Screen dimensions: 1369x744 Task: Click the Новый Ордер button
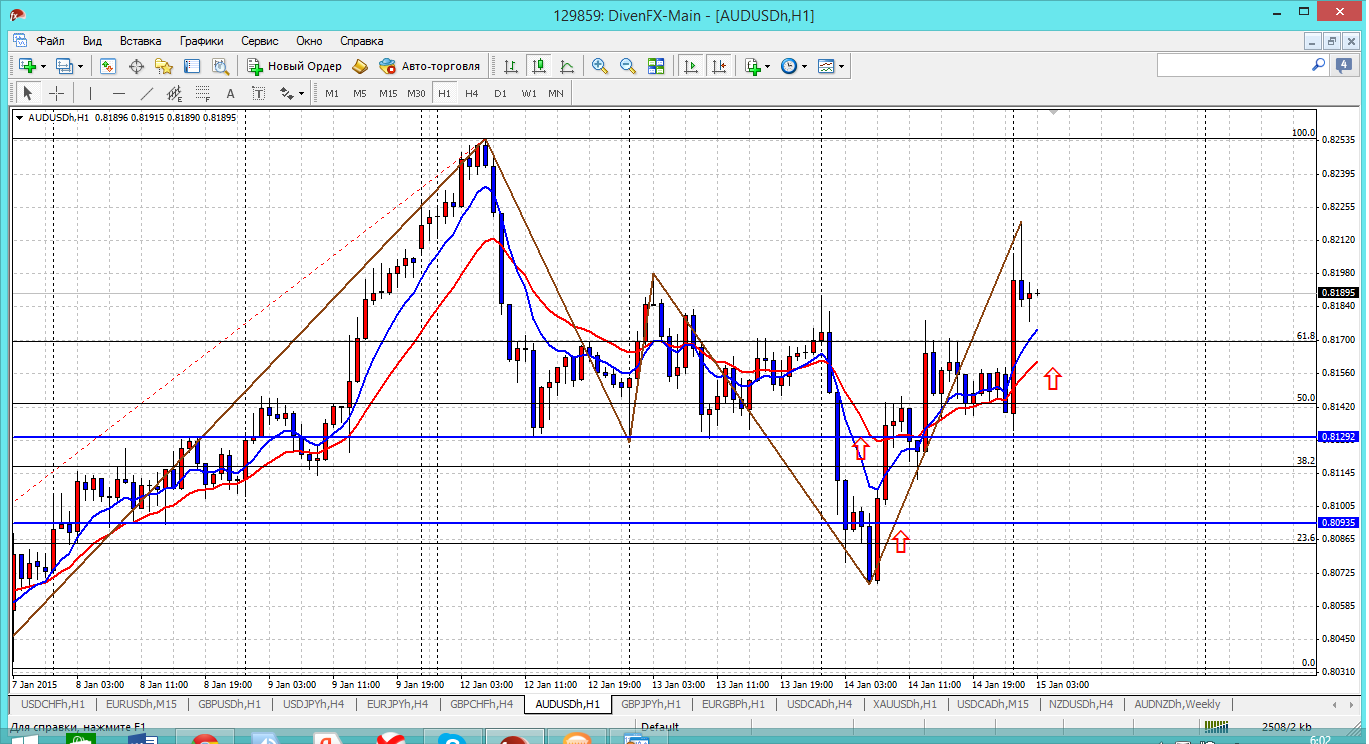pyautogui.click(x=295, y=66)
